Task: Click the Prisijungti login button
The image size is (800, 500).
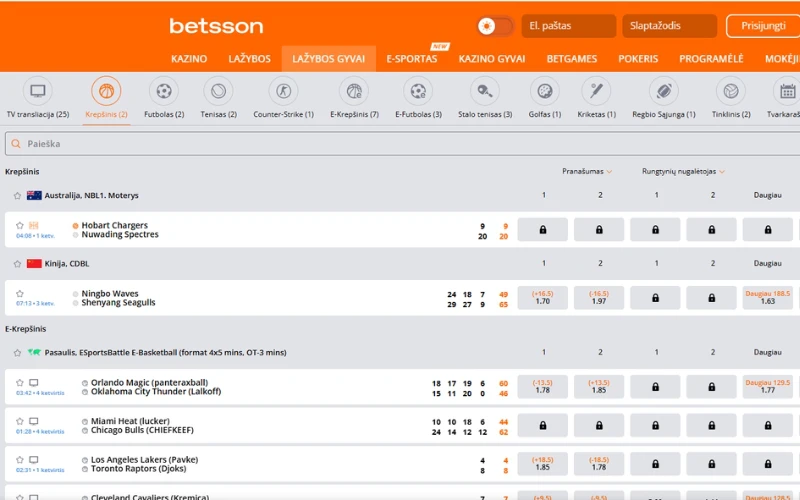Action: tap(763, 26)
